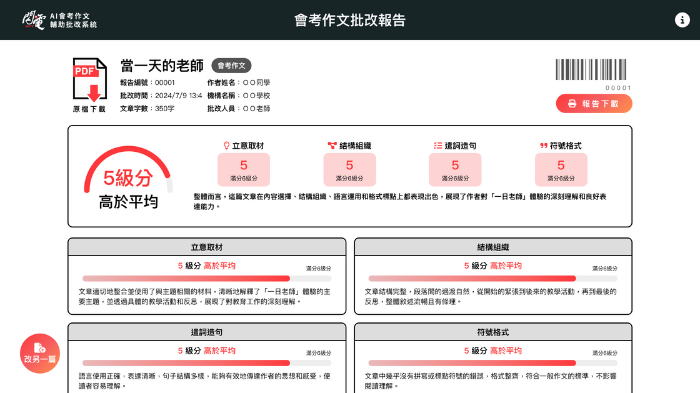Click the page title 會考作文批改報告

click(x=350, y=20)
